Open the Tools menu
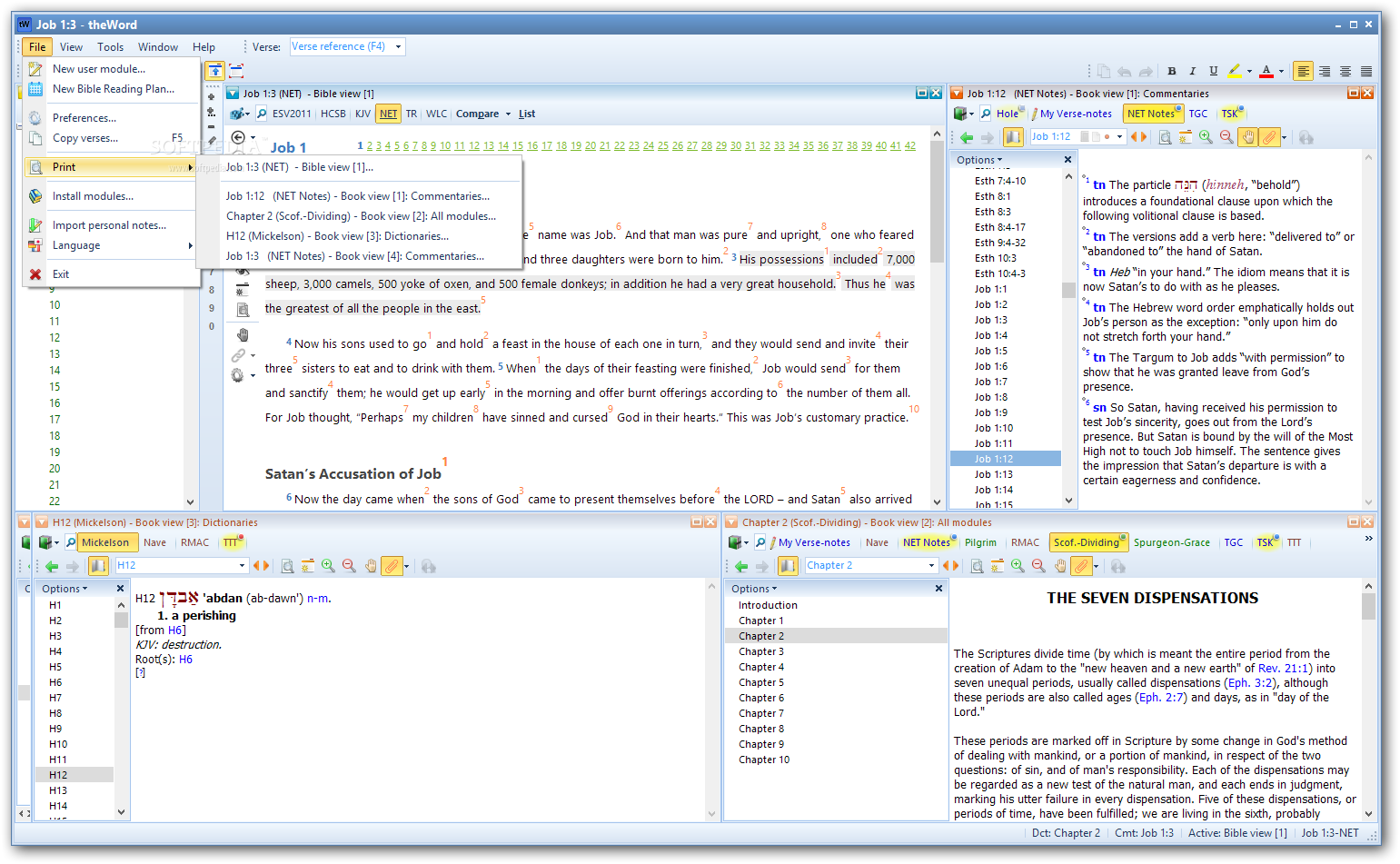Image resolution: width=1400 pixels, height=864 pixels. (x=110, y=47)
